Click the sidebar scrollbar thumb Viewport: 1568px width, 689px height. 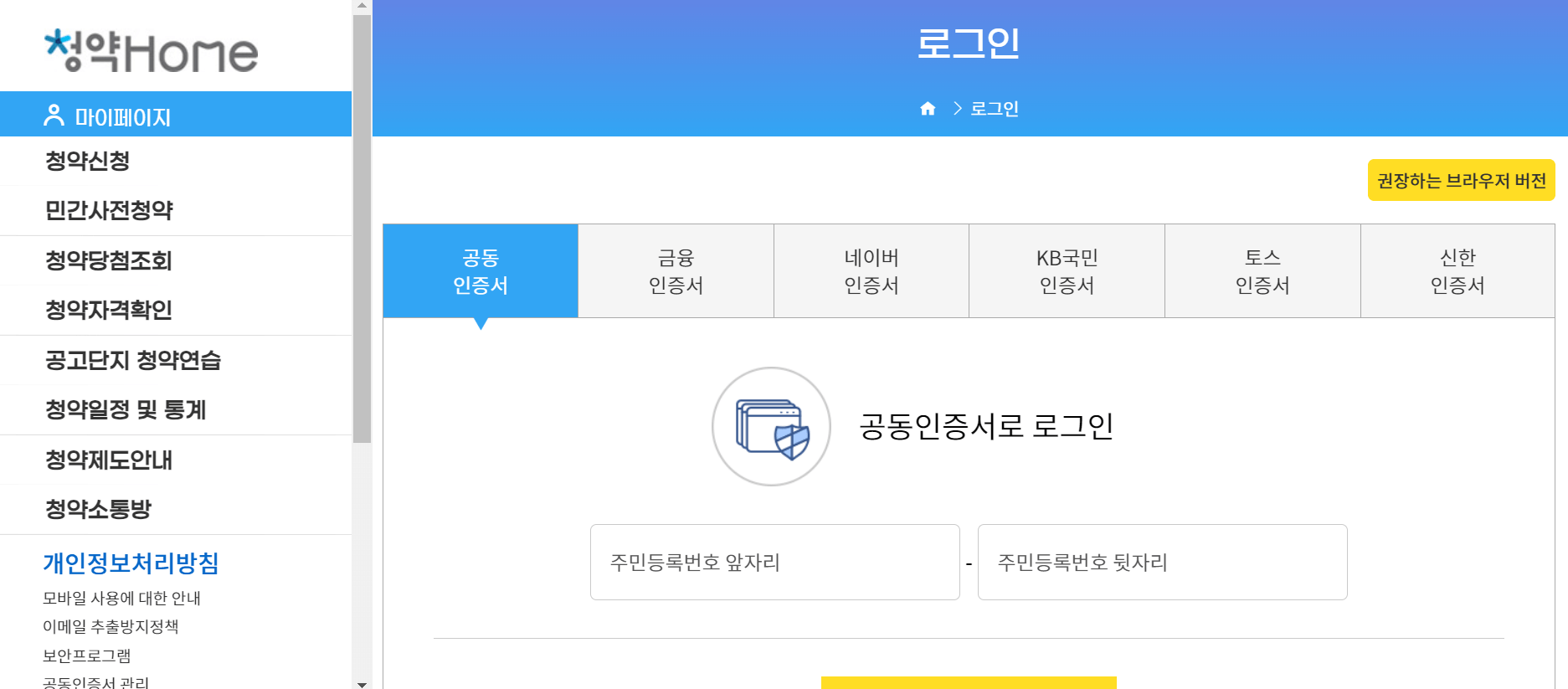(362, 228)
